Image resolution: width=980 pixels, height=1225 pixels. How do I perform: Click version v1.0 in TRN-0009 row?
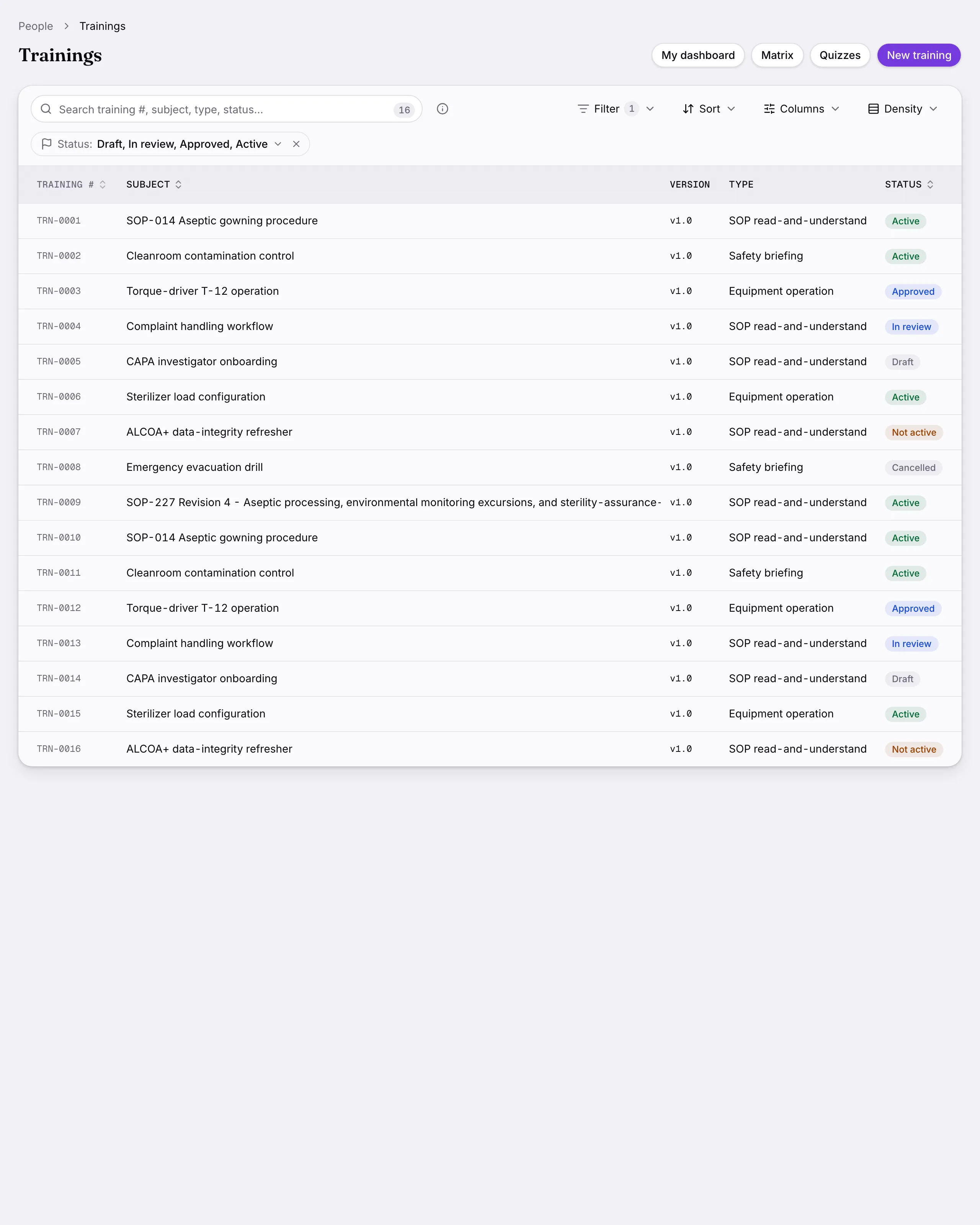(x=681, y=502)
